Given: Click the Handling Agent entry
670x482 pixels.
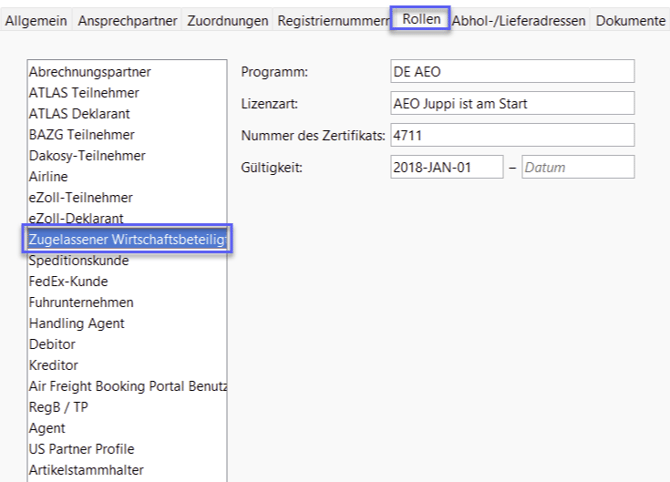Looking at the screenshot, I should [x=76, y=323].
